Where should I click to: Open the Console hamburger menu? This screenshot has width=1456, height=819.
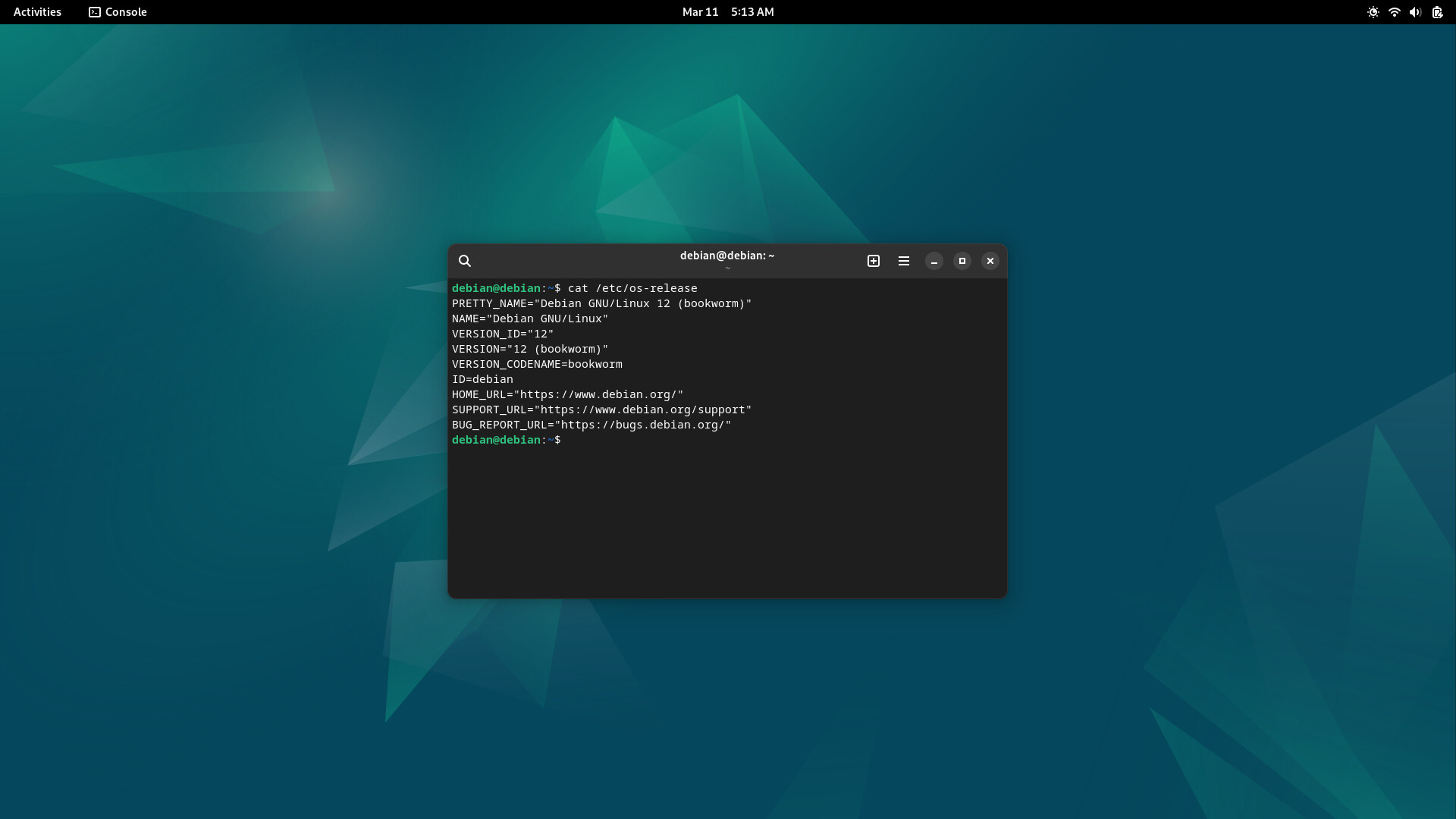pos(904,261)
